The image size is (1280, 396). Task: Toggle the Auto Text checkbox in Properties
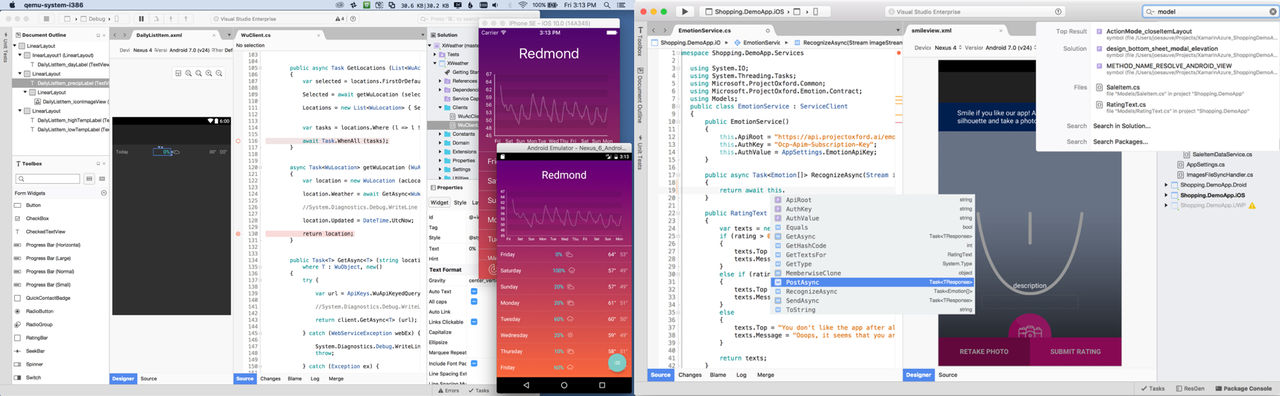pos(475,291)
